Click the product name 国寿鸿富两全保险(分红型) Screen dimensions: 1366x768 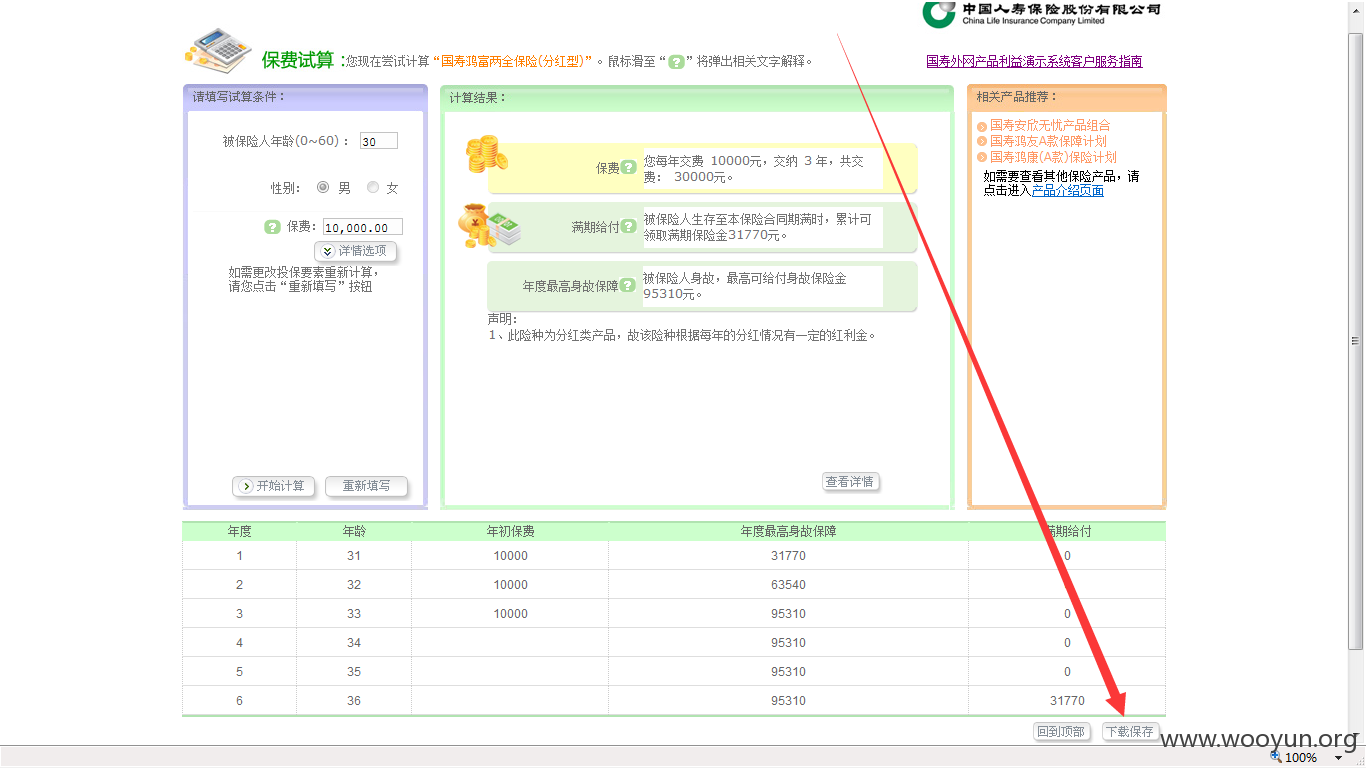[x=511, y=61]
